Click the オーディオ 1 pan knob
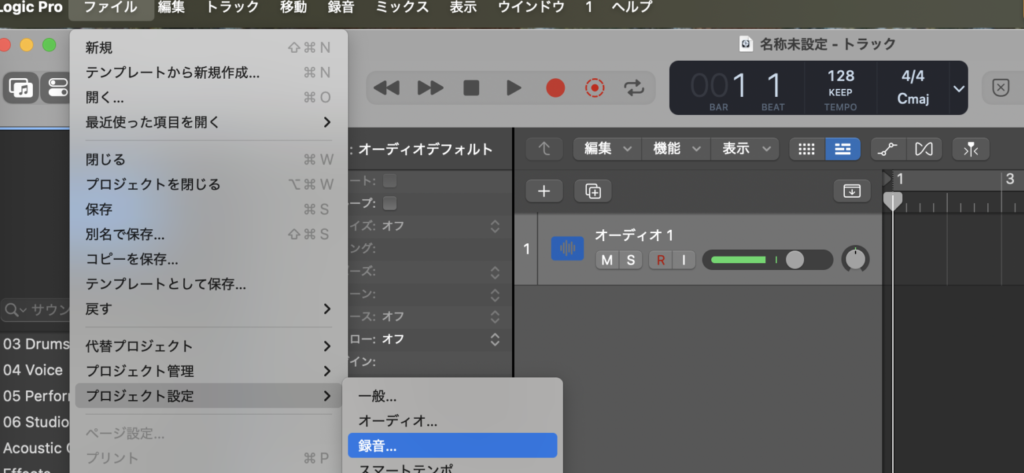The image size is (1024, 473). click(x=856, y=259)
